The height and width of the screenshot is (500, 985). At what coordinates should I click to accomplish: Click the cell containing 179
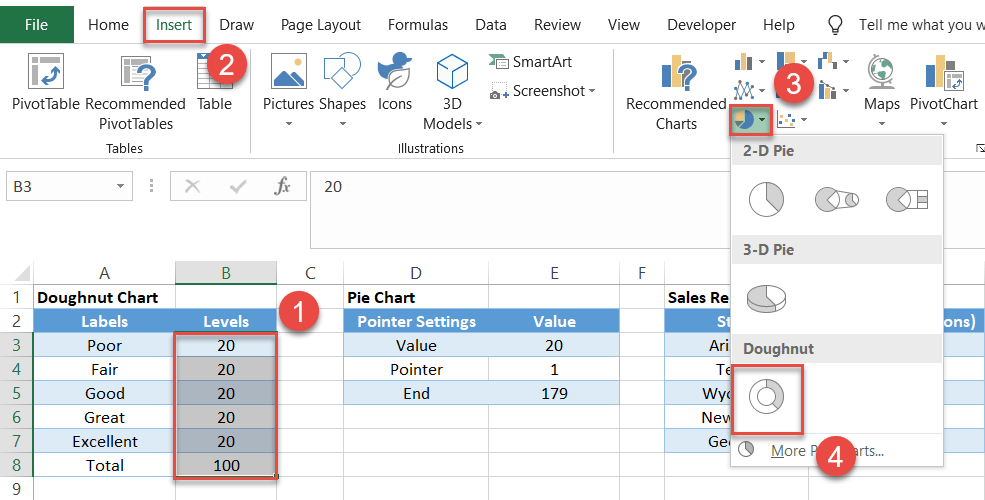click(x=554, y=393)
